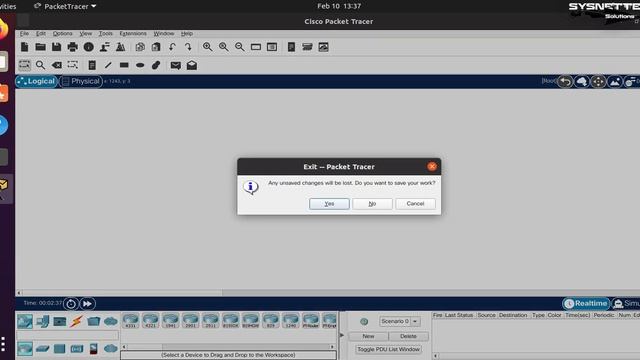Click Toggle PDU List Window button
The height and width of the screenshot is (360, 640).
point(389,349)
